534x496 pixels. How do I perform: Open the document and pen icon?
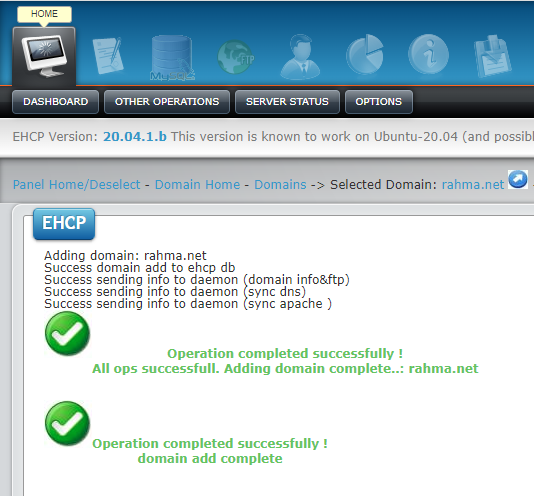(x=108, y=56)
